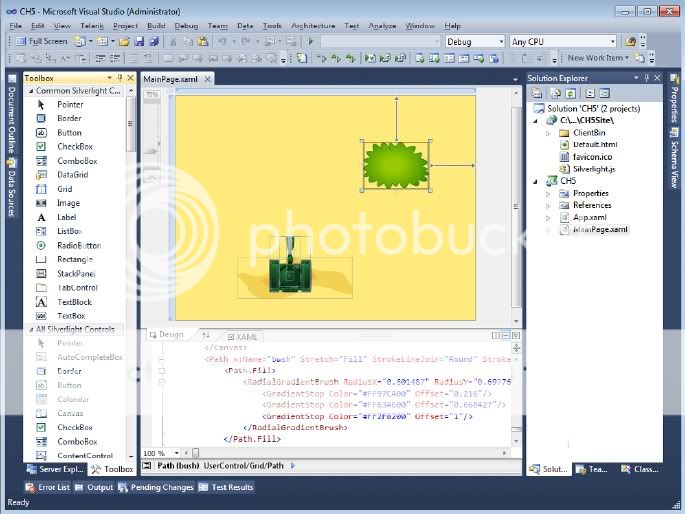This screenshot has width=685, height=514.
Task: Close the MainPage.xaml tab
Action: pos(208,79)
